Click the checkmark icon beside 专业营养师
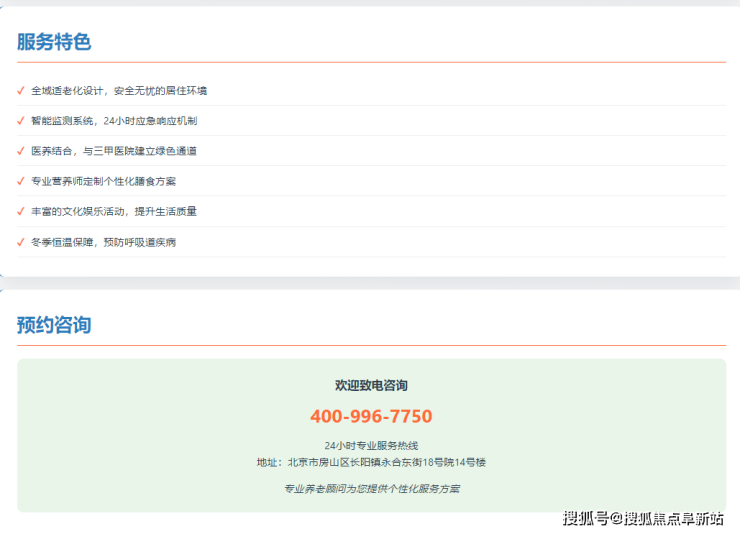The width and height of the screenshot is (740, 534). pos(21,181)
